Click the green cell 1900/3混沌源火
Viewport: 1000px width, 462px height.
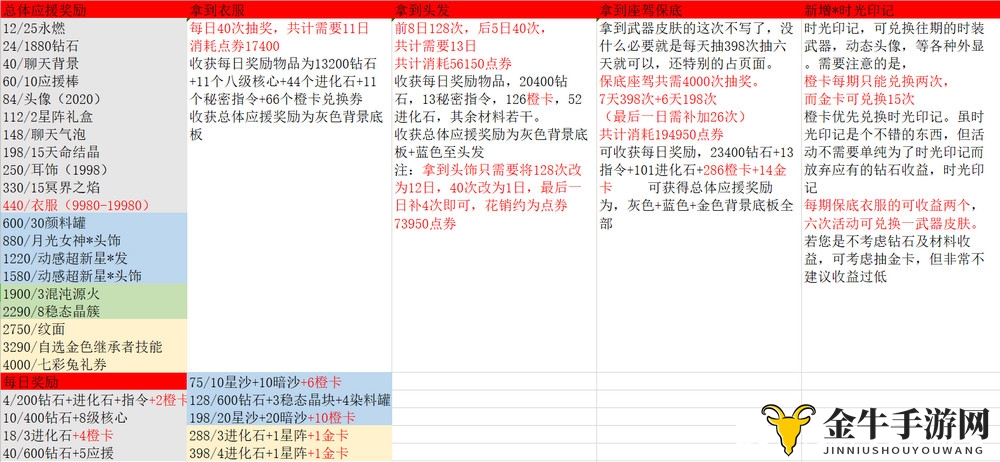click(x=94, y=294)
